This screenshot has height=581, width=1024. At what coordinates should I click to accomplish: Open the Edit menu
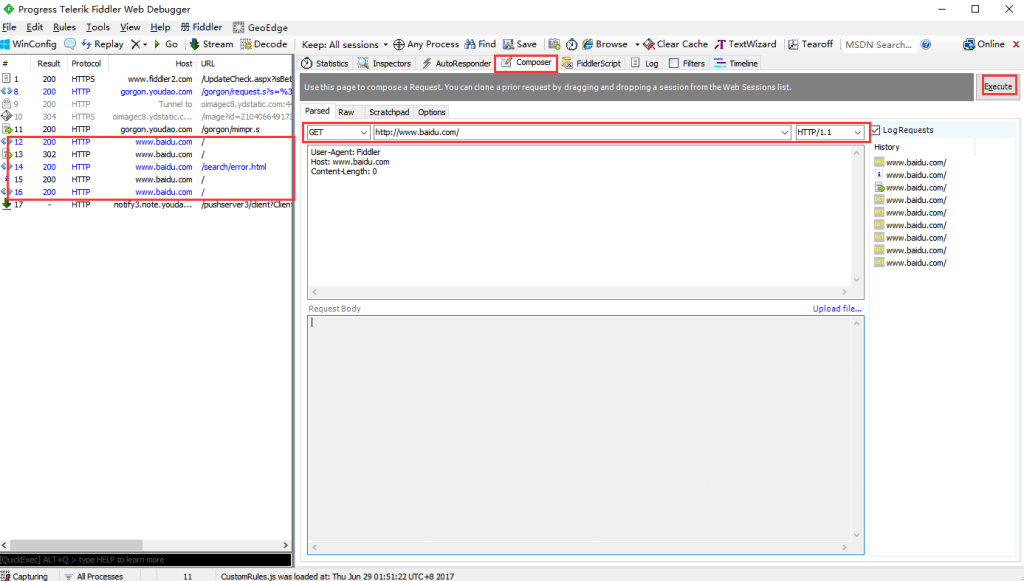[x=35, y=27]
